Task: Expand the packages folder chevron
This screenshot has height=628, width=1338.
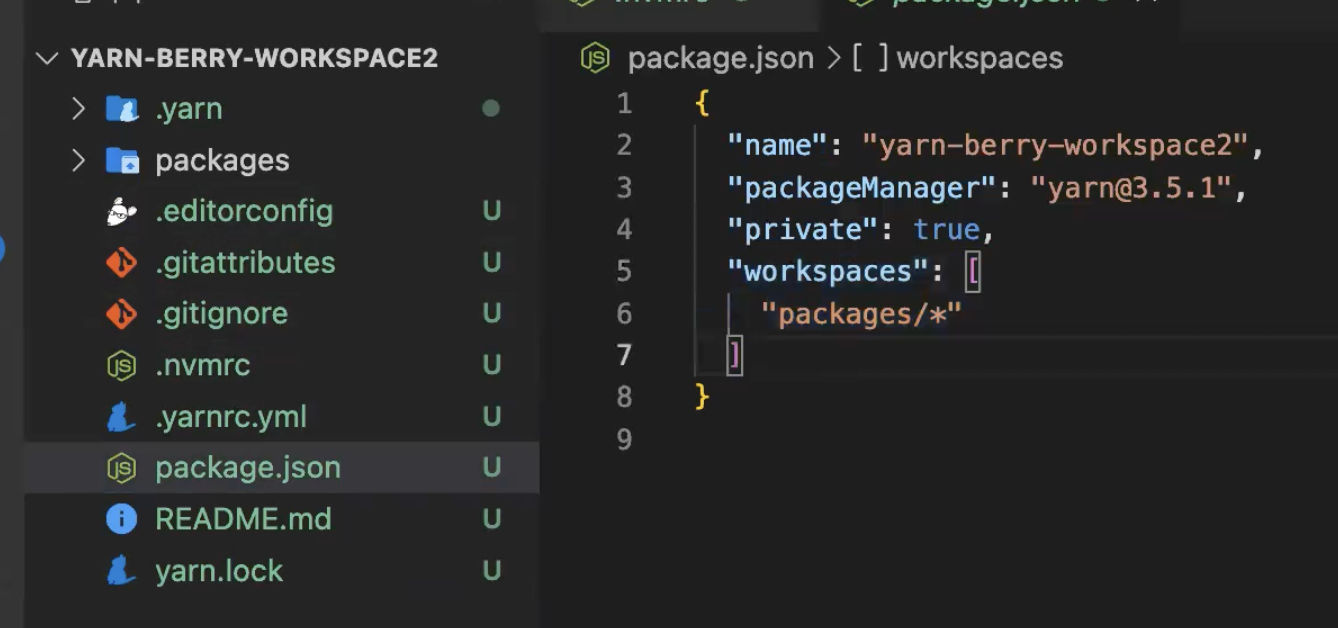Action: pos(79,160)
